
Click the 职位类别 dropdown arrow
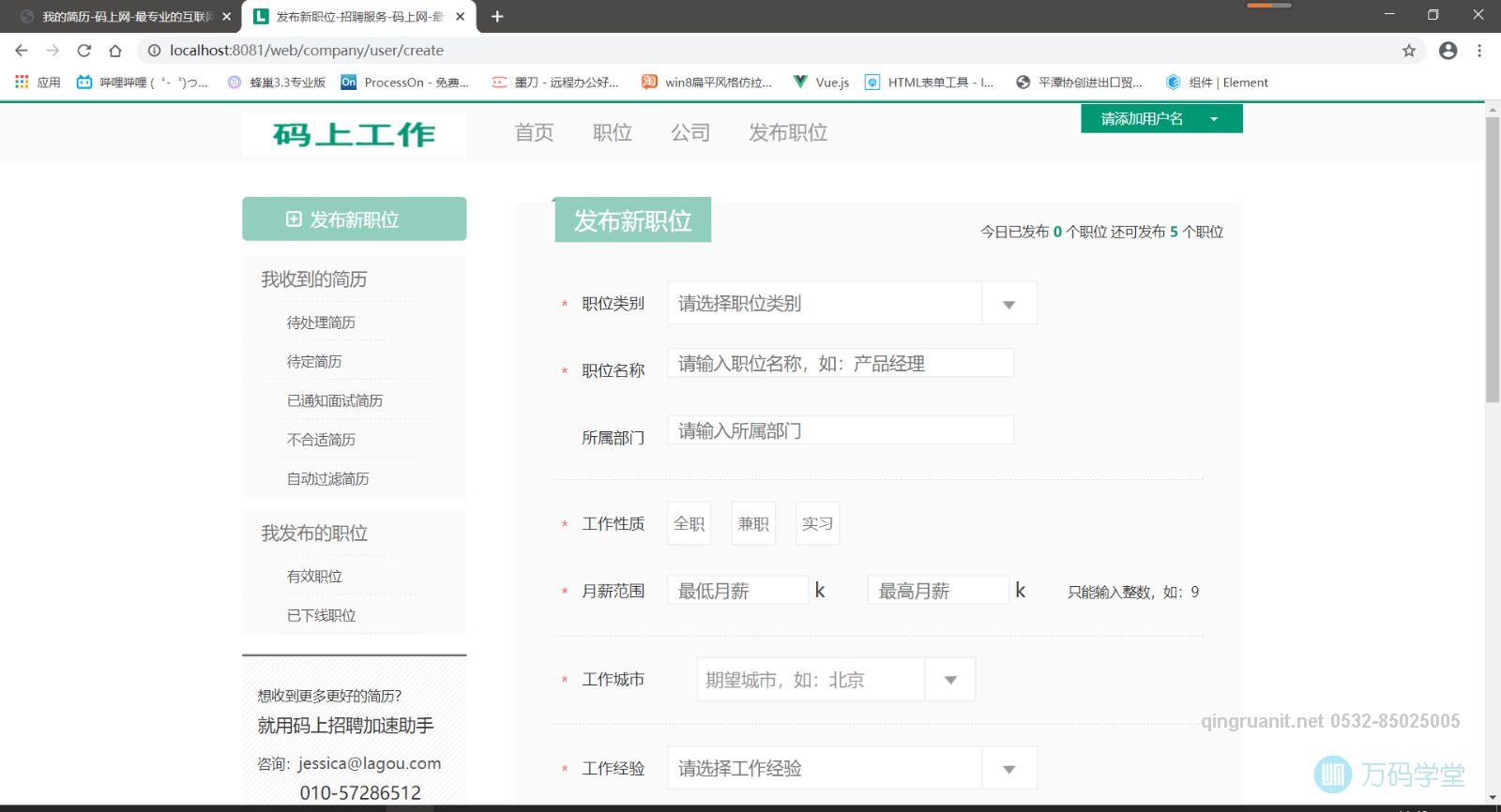click(1009, 304)
